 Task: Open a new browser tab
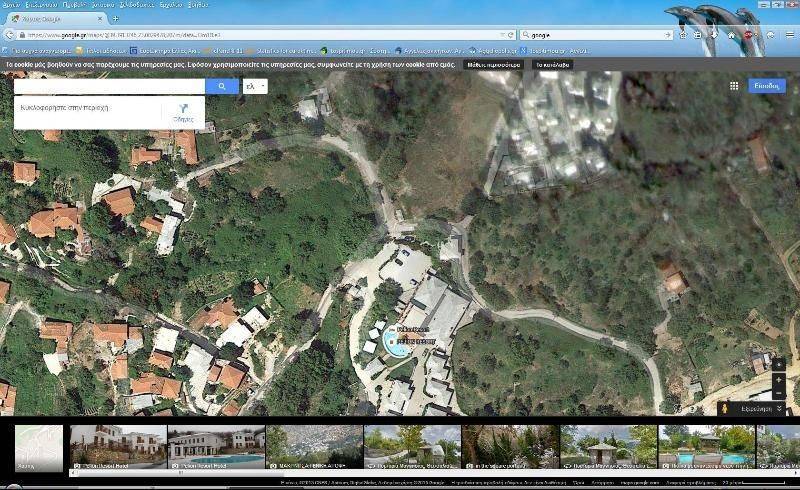(x=115, y=18)
